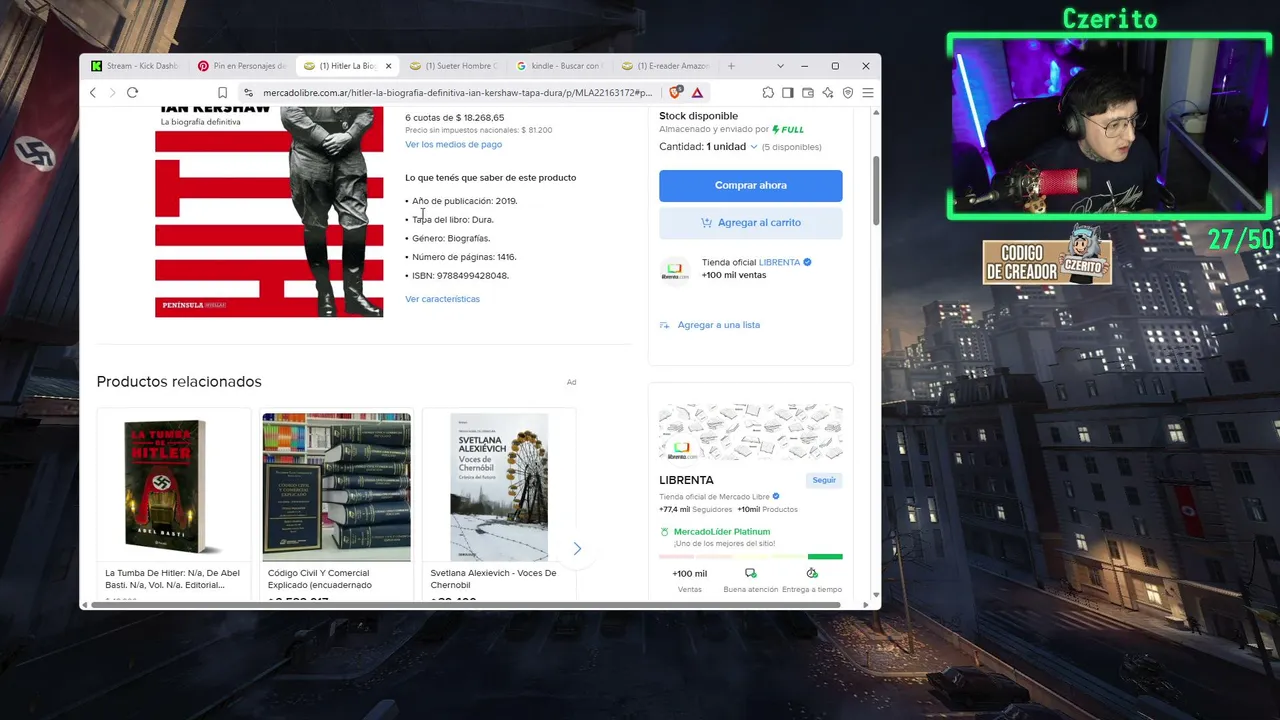
Task: Switch to the Pin en Personajes tab
Action: click(x=242, y=66)
